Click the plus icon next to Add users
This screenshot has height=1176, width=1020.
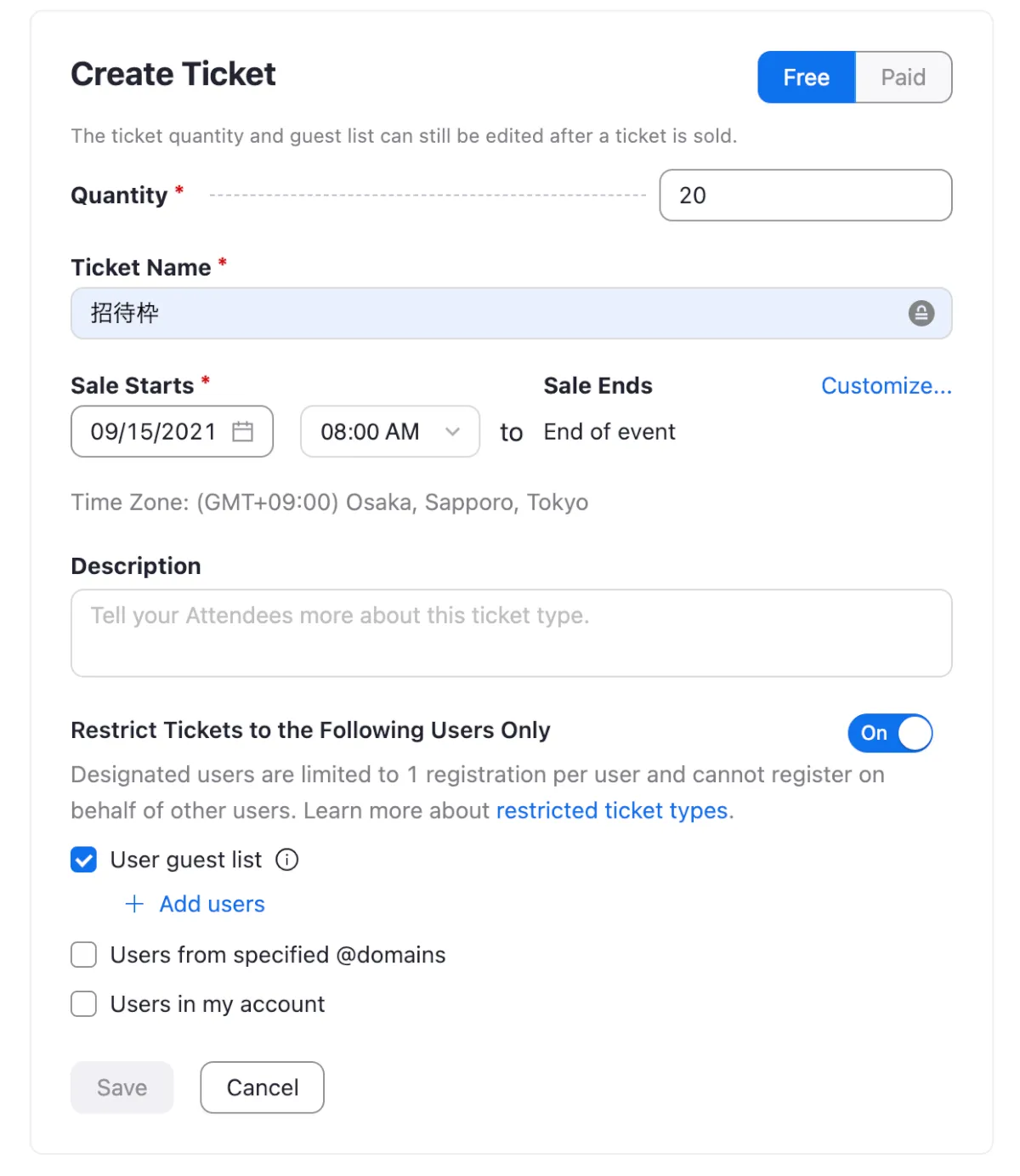[x=134, y=904]
